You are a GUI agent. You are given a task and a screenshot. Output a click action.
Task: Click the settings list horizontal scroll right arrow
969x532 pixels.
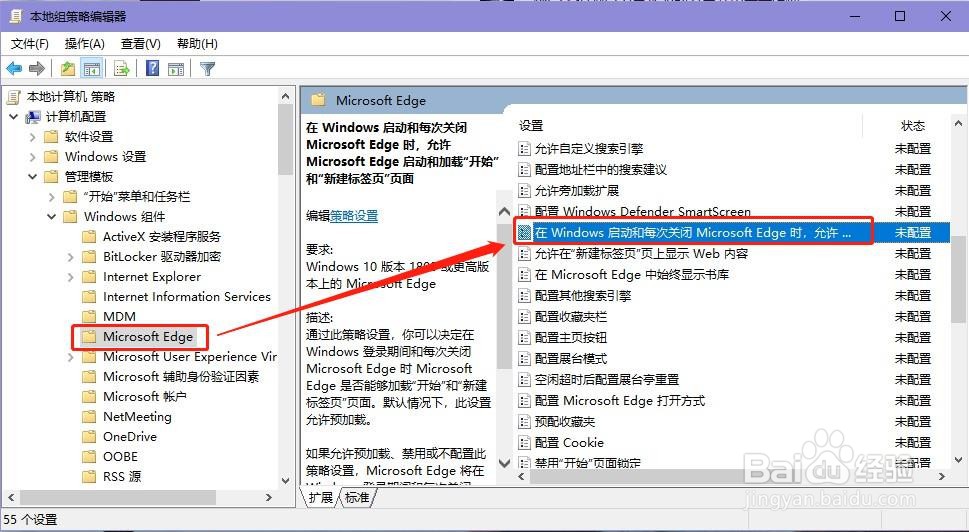tap(942, 476)
